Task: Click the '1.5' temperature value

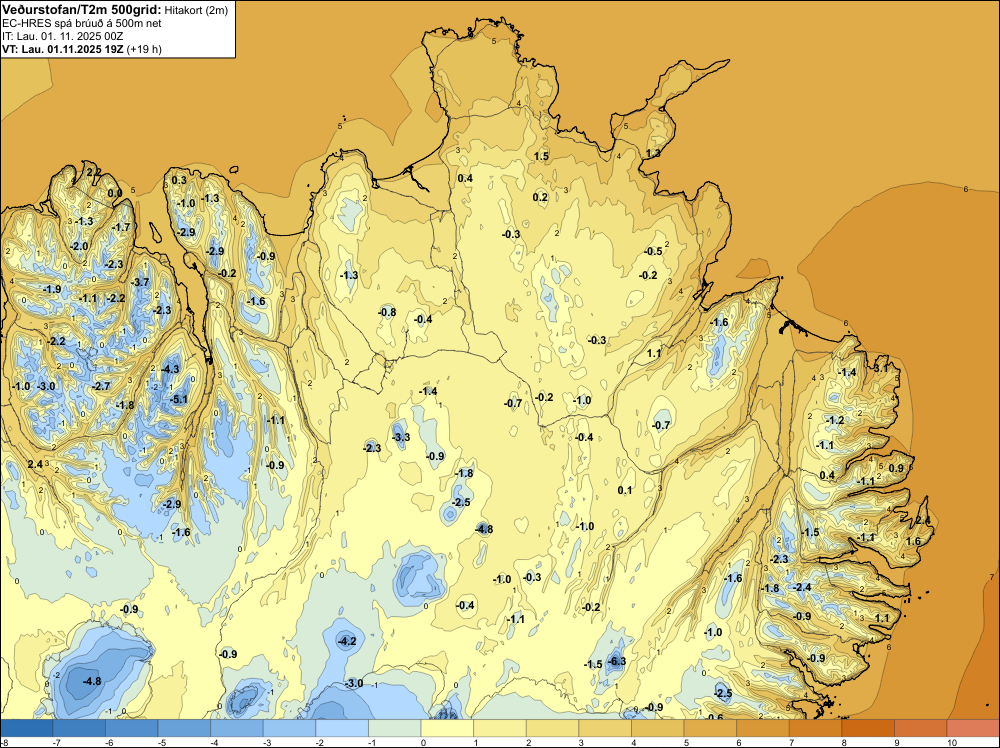Action: [541, 156]
